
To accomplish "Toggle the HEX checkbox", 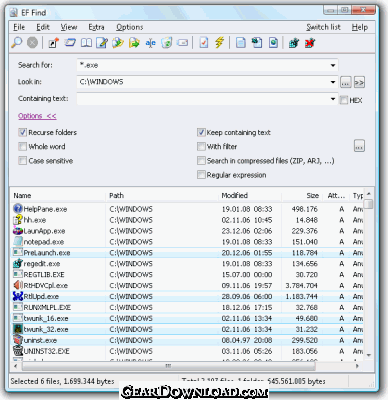I will point(344,100).
